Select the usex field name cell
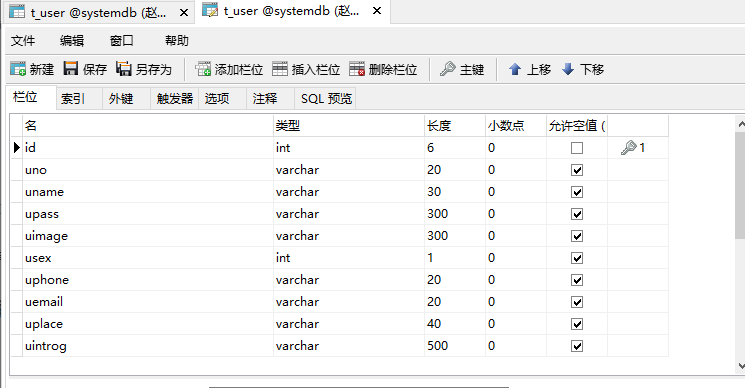The width and height of the screenshot is (745, 388). coord(148,258)
